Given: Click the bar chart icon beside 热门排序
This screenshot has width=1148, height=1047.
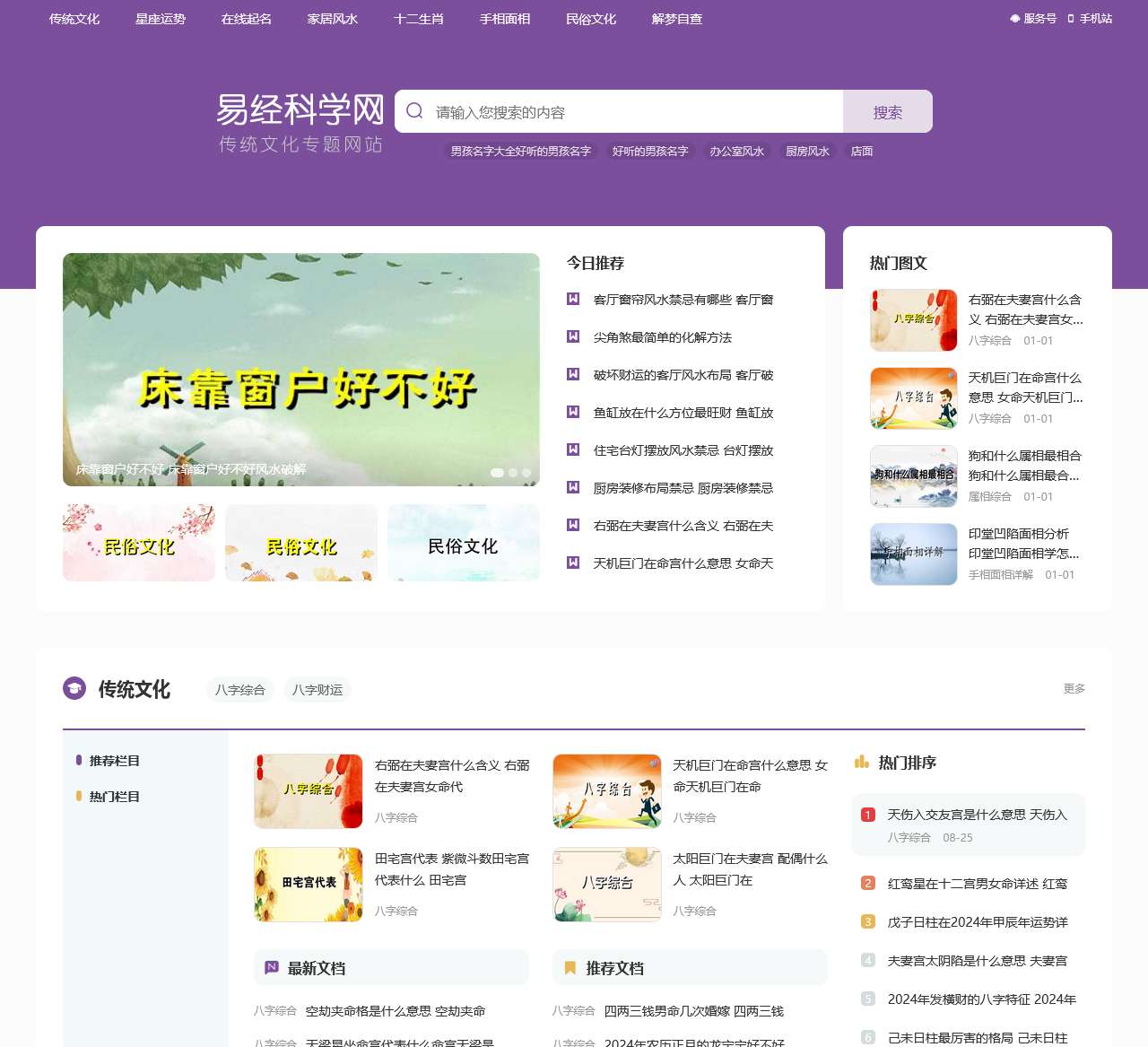Looking at the screenshot, I should (x=862, y=763).
